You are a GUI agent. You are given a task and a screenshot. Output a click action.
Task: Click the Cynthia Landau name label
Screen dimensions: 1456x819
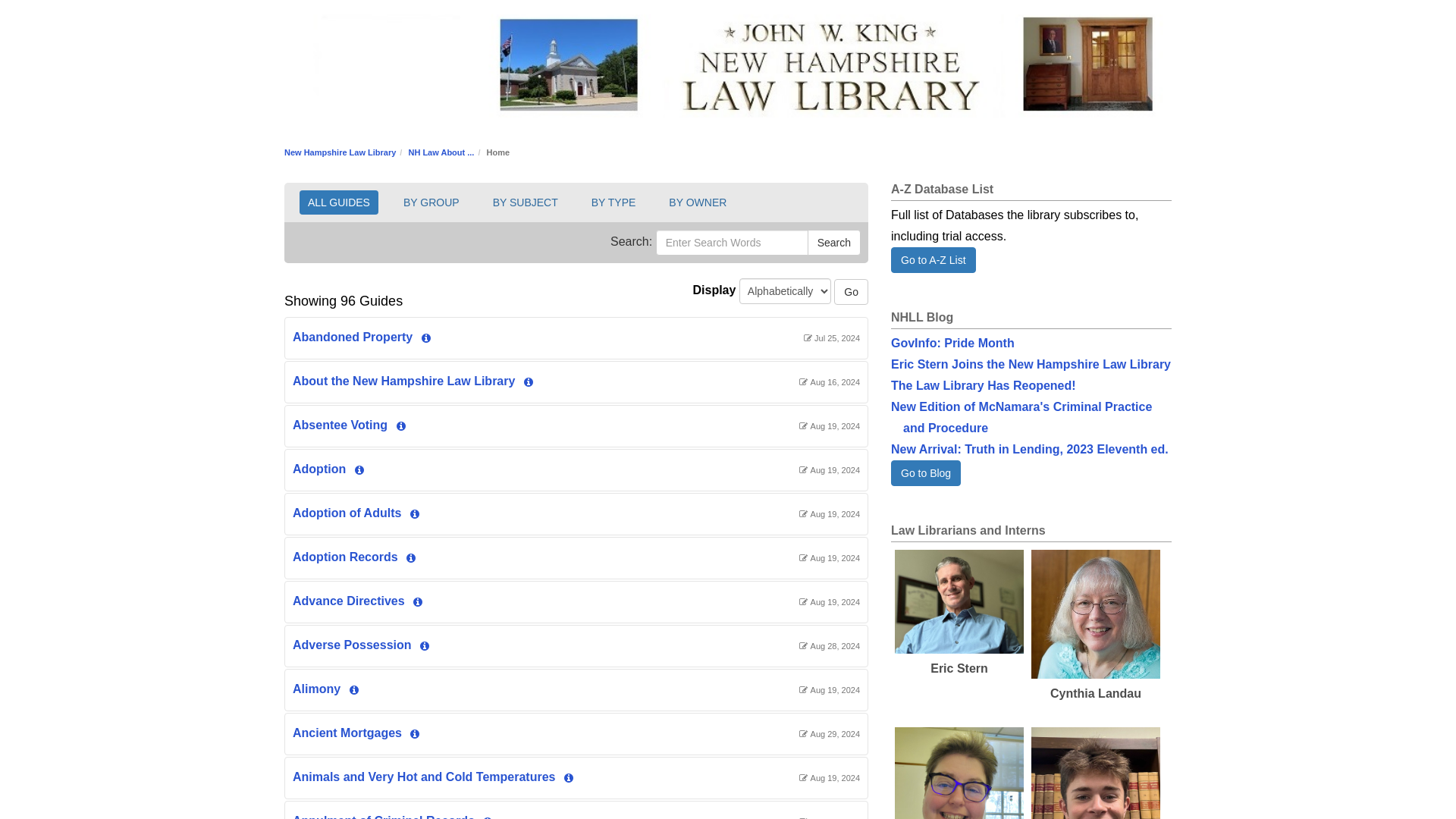coord(1096,694)
